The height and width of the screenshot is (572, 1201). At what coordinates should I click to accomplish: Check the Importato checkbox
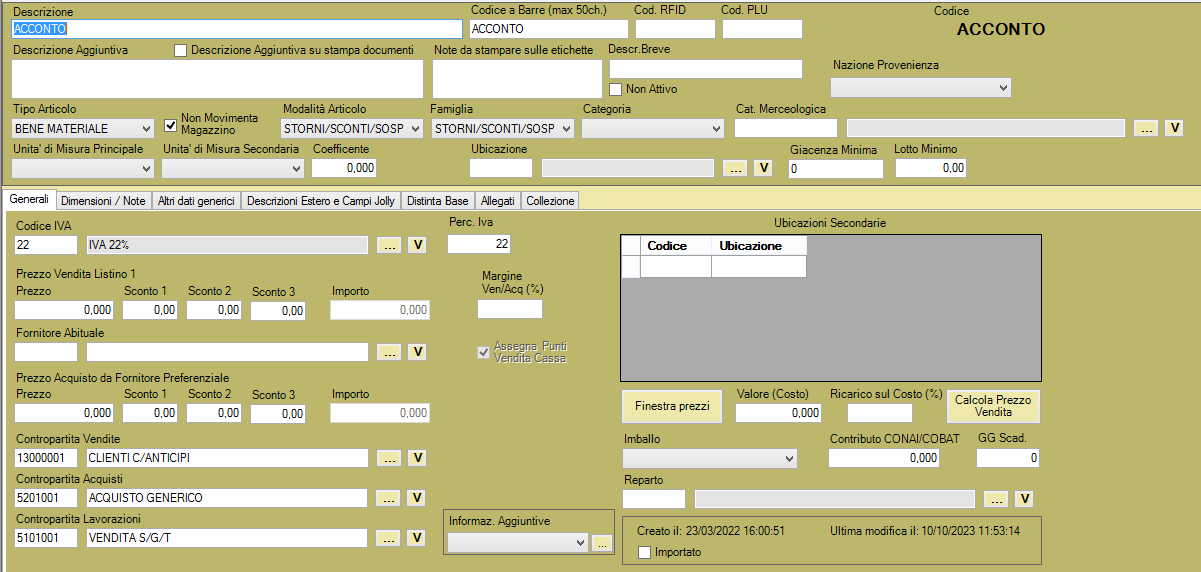644,552
